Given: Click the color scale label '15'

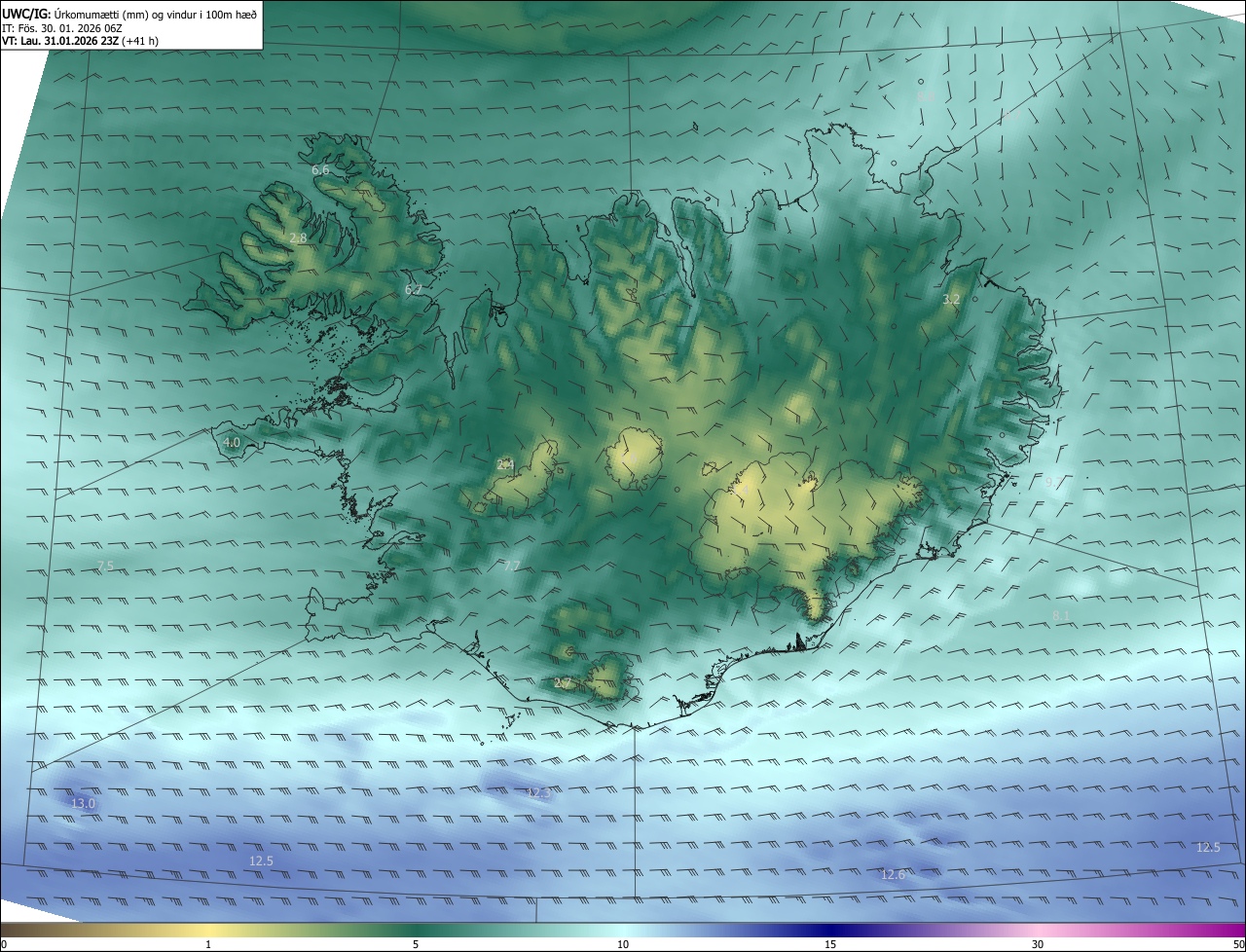Looking at the screenshot, I should (x=830, y=944).
